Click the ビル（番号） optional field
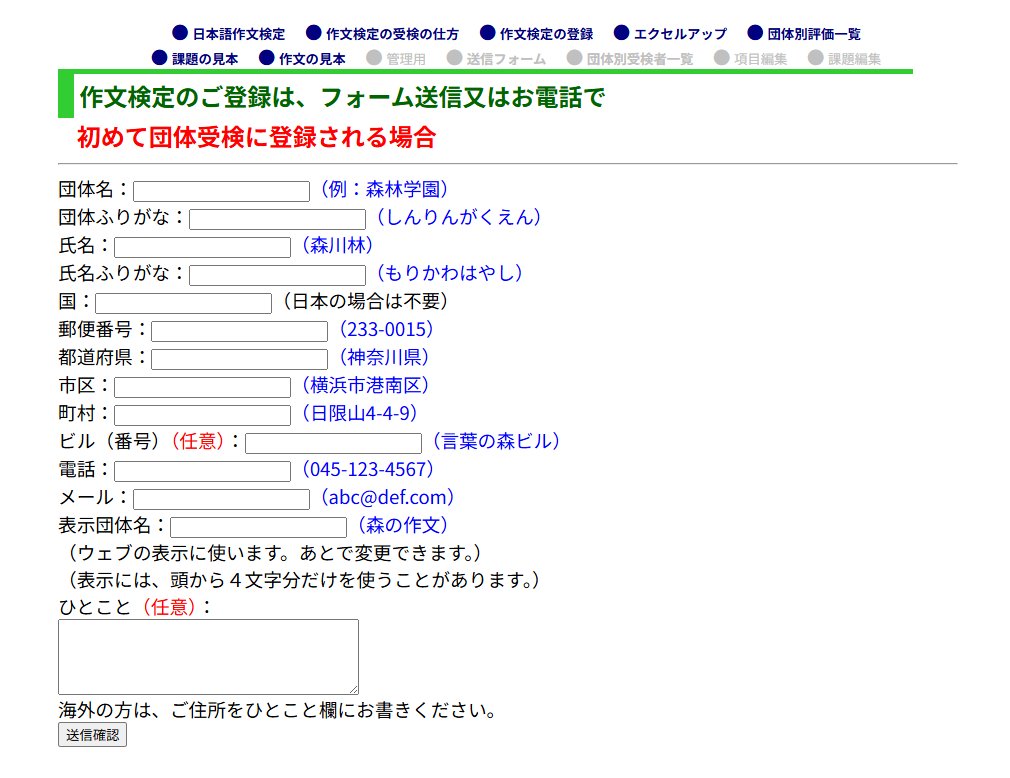Image resolution: width=1010 pixels, height=778 pixels. (333, 443)
